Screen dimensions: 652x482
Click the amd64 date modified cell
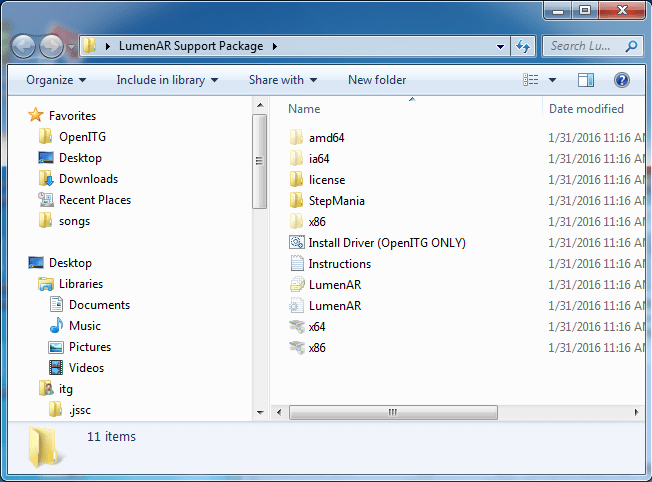tap(596, 137)
